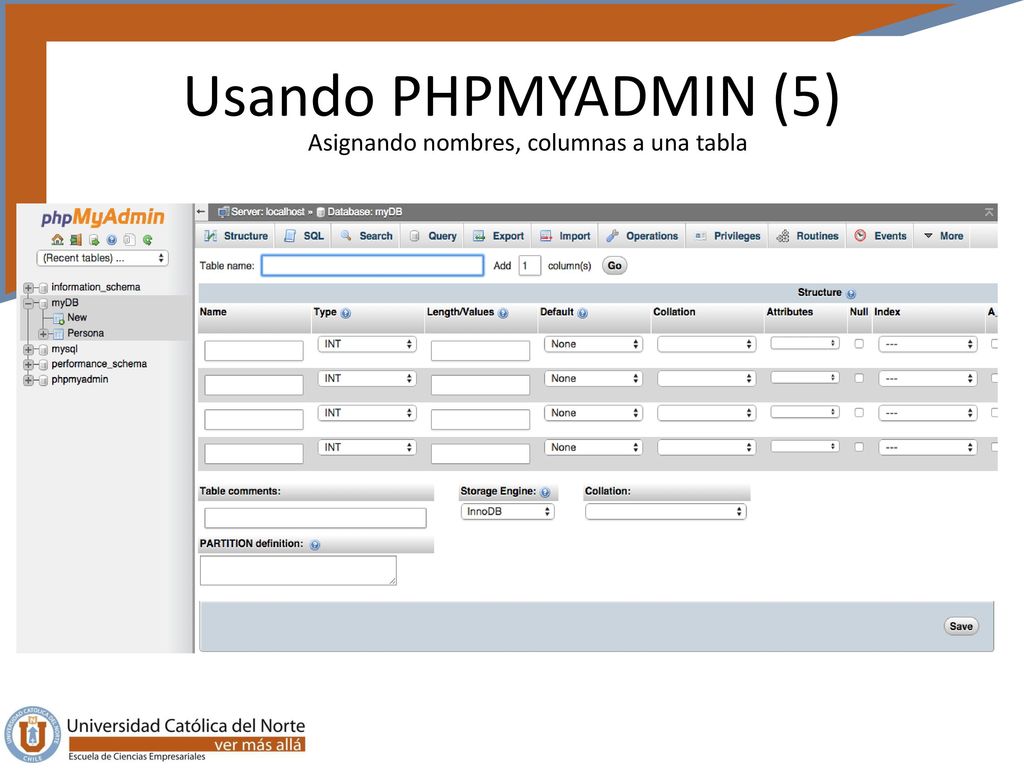Switch to the Operations tab
The width and height of the screenshot is (1024, 768).
pyautogui.click(x=642, y=236)
